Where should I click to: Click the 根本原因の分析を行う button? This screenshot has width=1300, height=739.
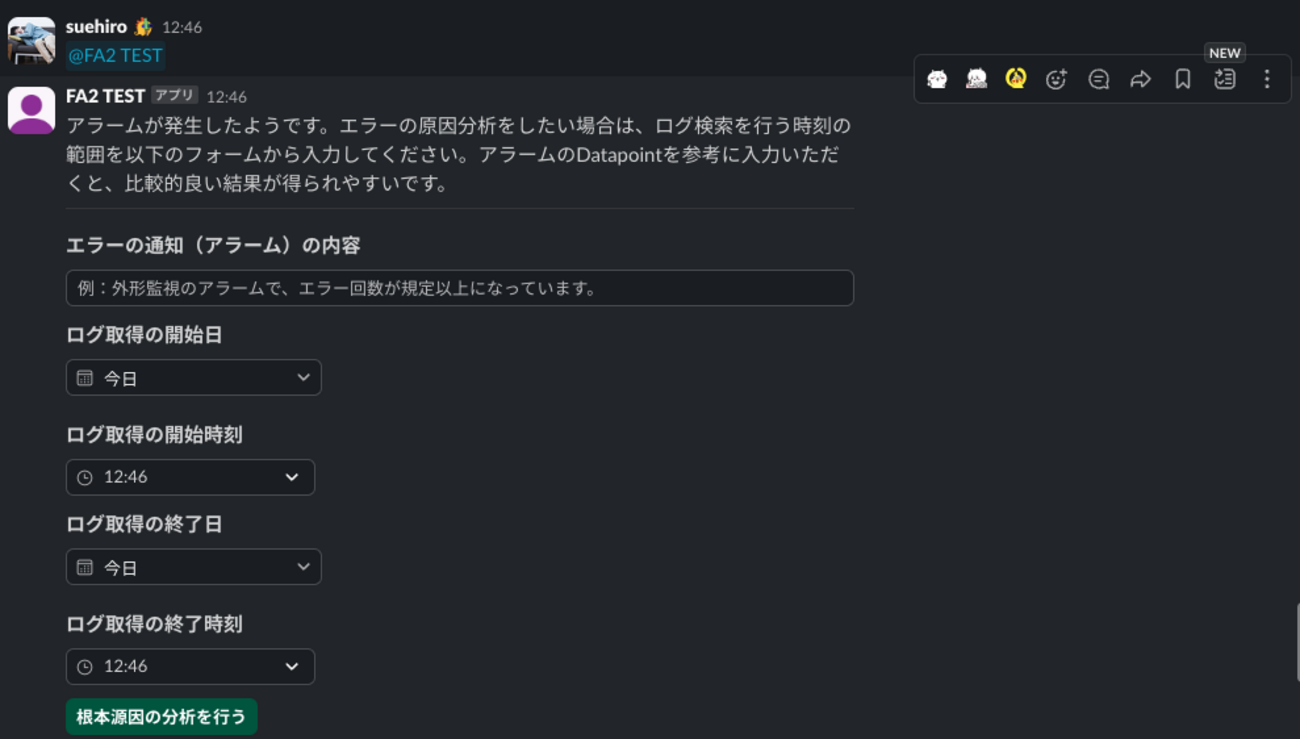click(x=161, y=717)
